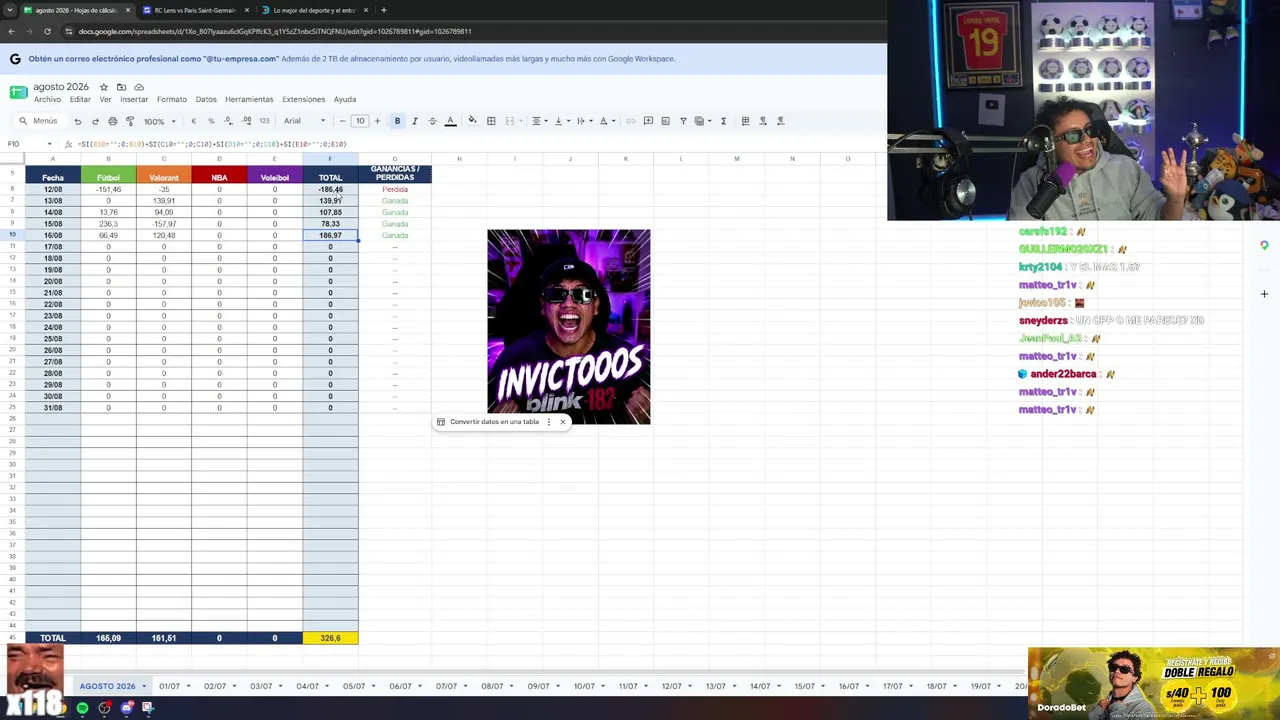Select the Fútbol column header cell
This screenshot has height=720, width=1280.
point(108,178)
